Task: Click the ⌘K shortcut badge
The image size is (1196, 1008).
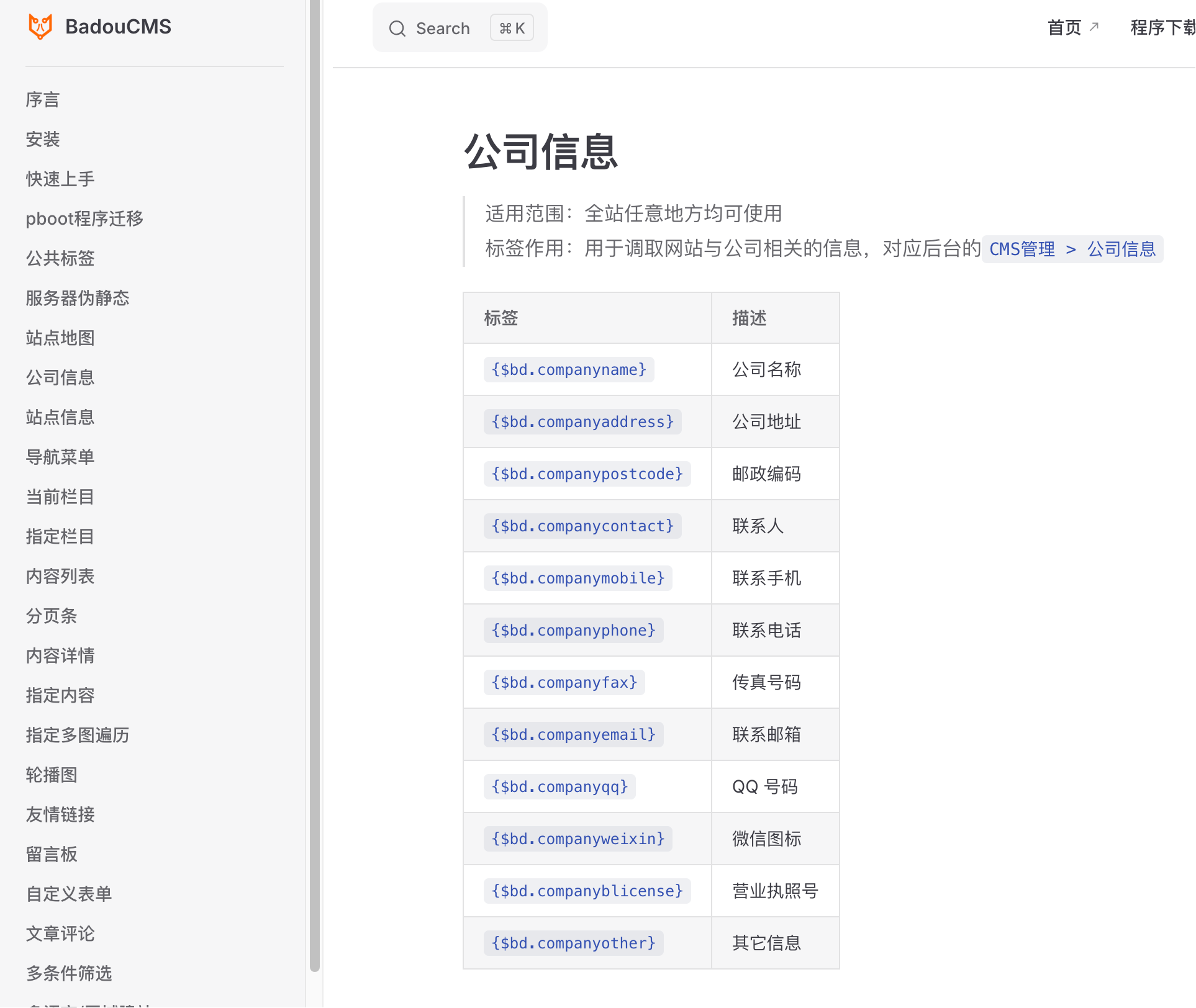Action: 512,29
